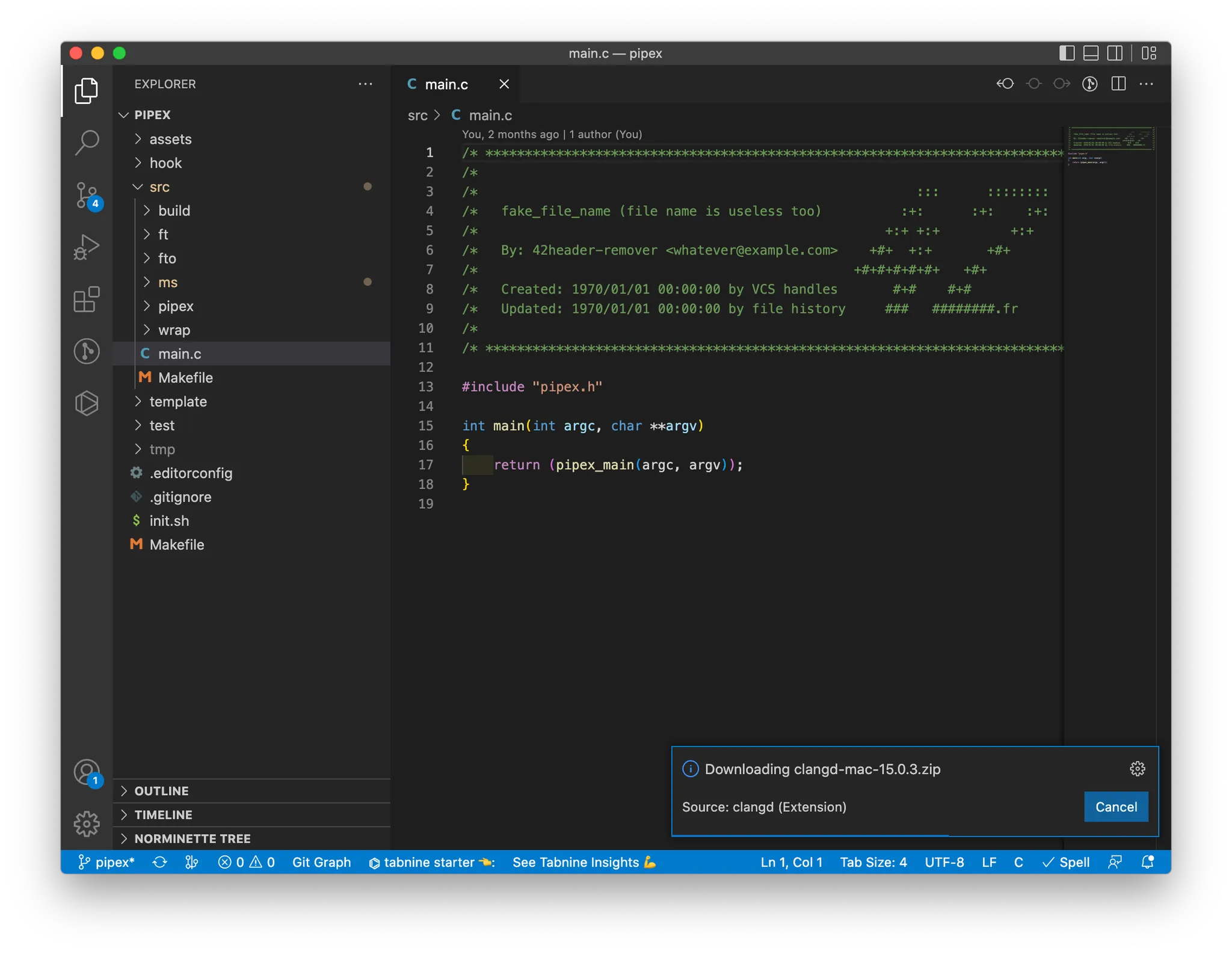The width and height of the screenshot is (1232, 954).
Task: Open notification settings gear in clangd popup
Action: coord(1137,769)
